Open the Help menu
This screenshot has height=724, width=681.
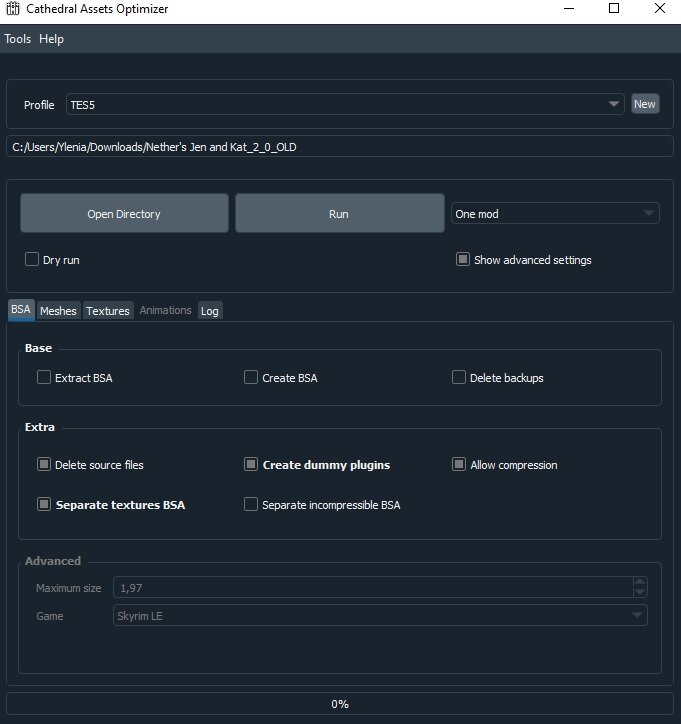[51, 39]
